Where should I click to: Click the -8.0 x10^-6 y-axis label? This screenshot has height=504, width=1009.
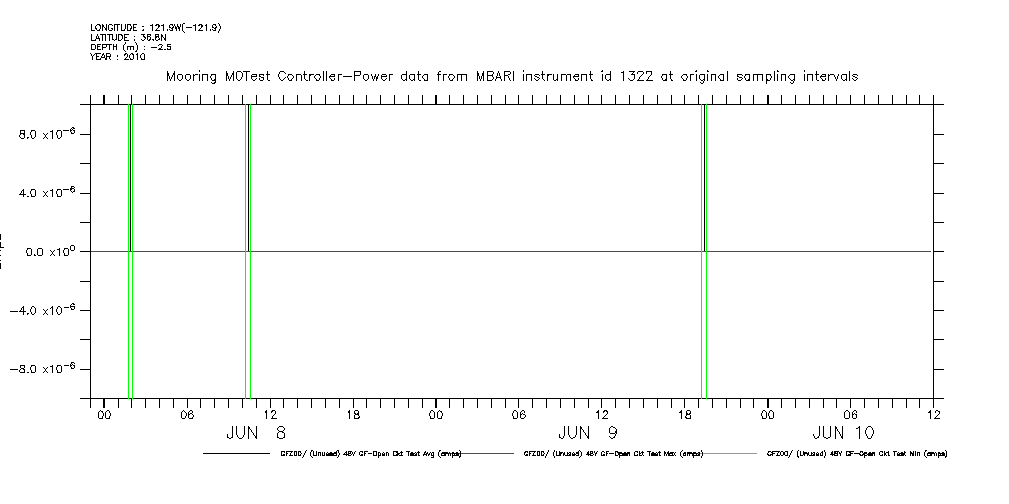pyautogui.click(x=46, y=369)
